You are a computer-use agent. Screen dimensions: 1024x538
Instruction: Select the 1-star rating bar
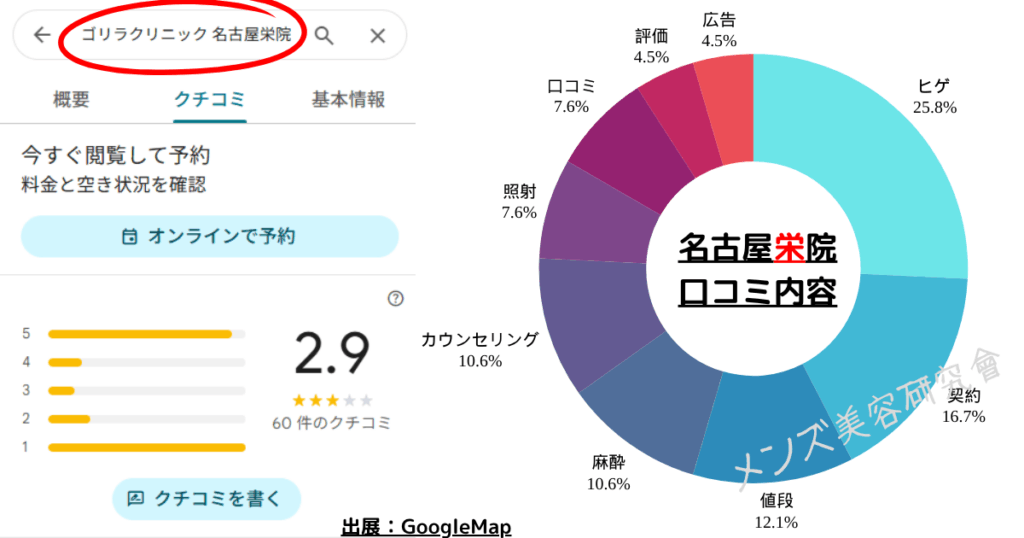(147, 447)
